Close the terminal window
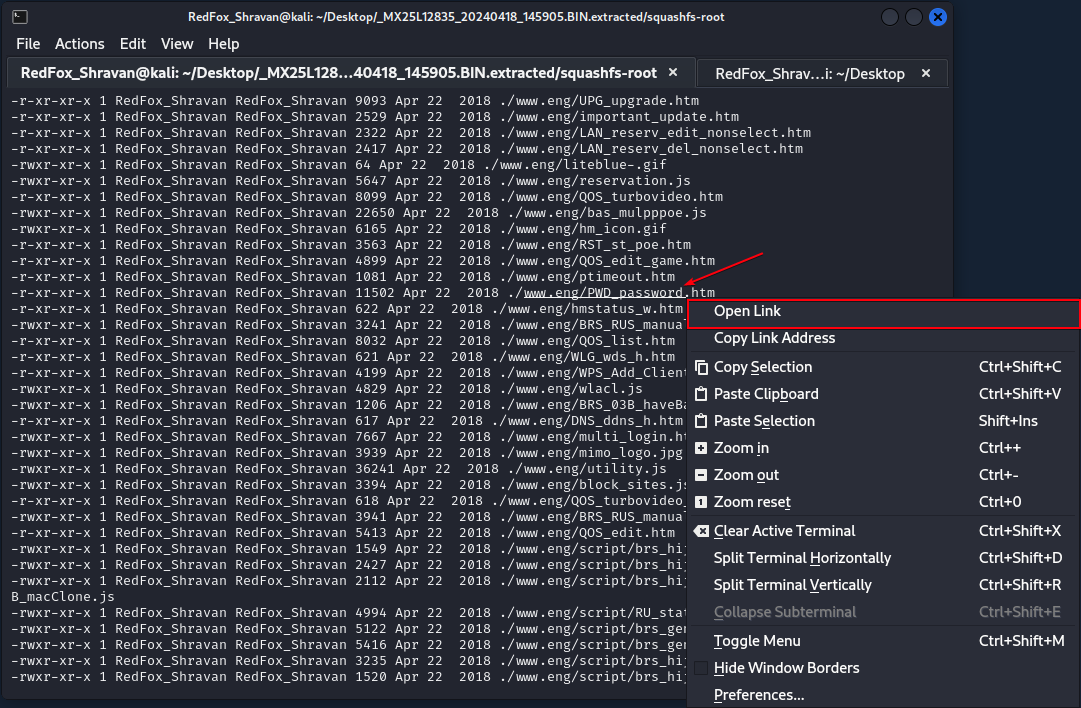 click(938, 17)
